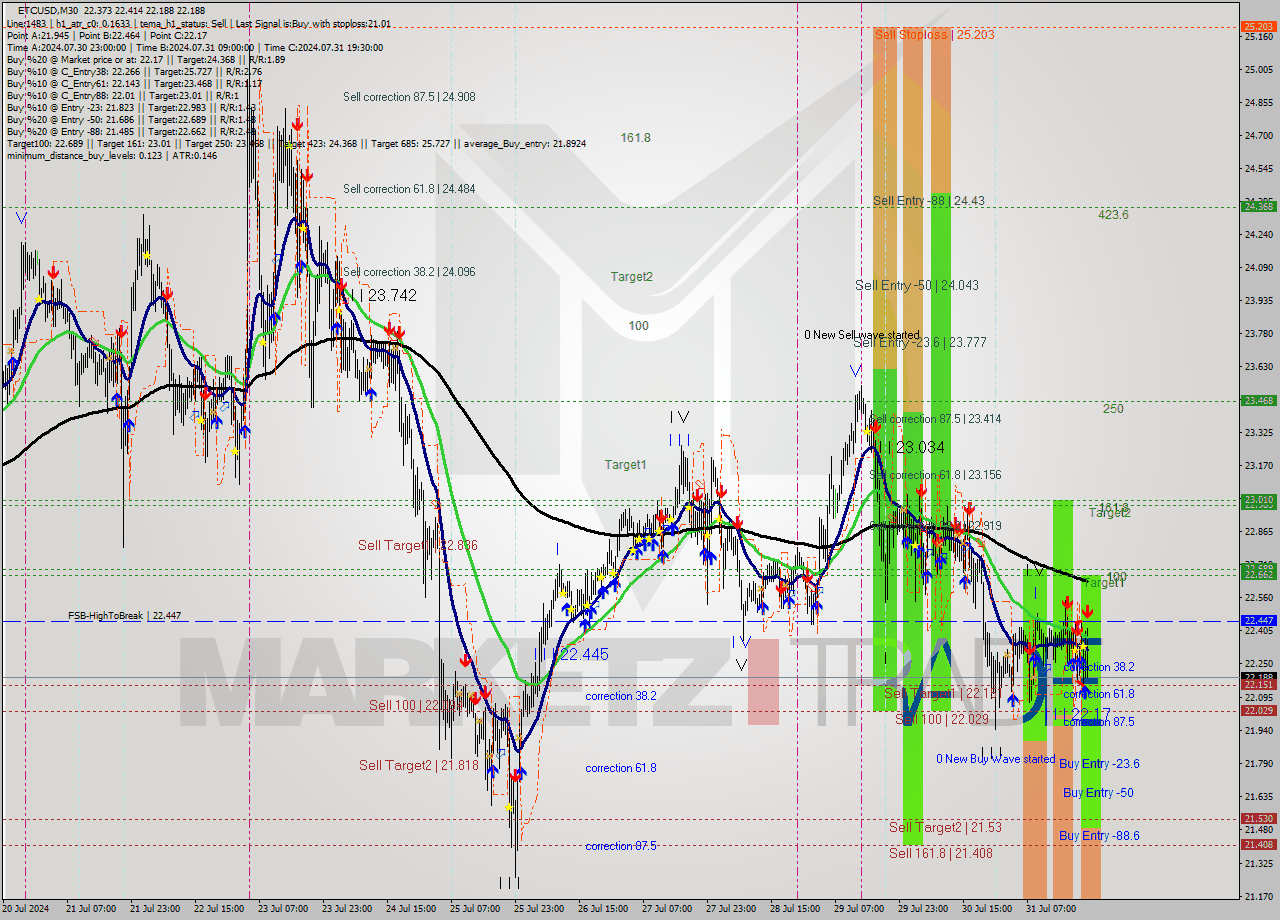1280x920 pixels.
Task: Click the '27 Jul 07:00' time axis label
Action: (x=667, y=909)
